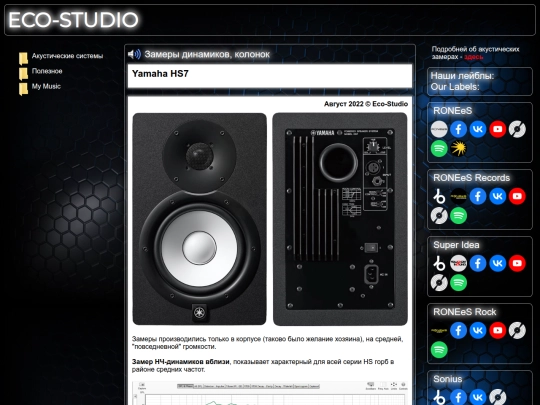Open the Yamaha HS7 rear panel photo
Screen dimensions: 540x405
point(340,219)
